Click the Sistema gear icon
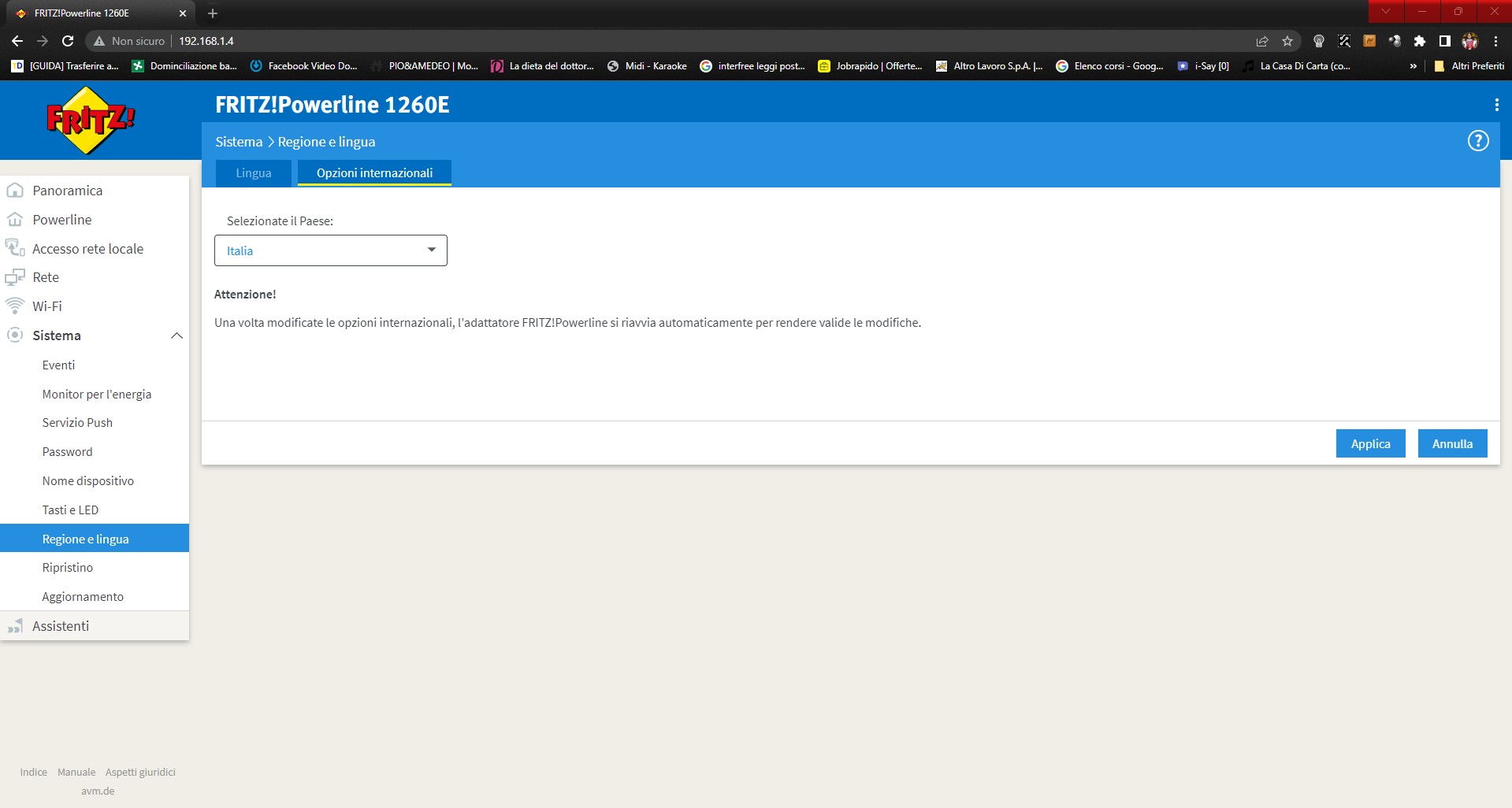This screenshot has height=808, width=1512. [15, 335]
